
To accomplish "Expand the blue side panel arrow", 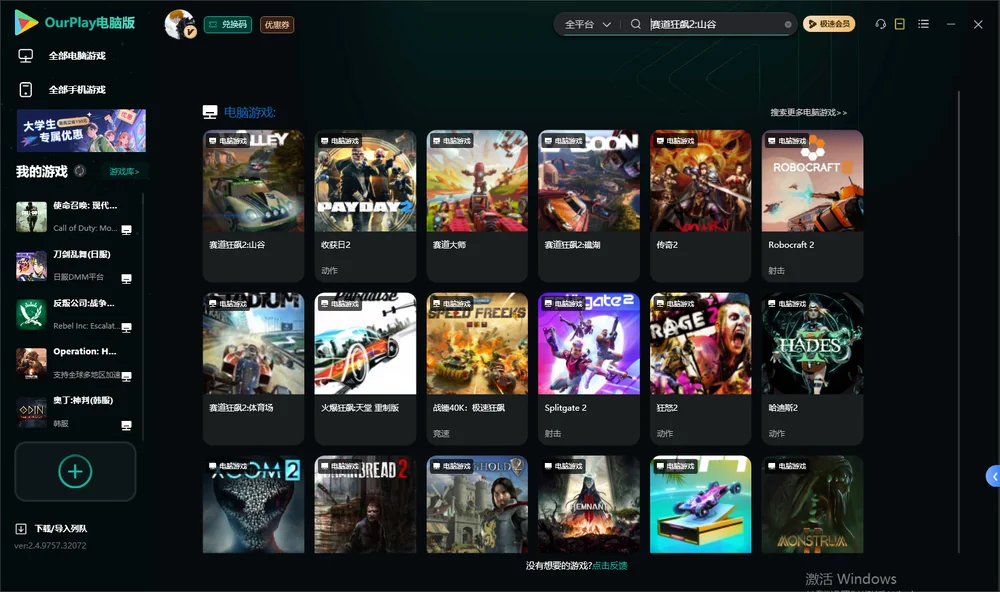I will click(x=993, y=477).
